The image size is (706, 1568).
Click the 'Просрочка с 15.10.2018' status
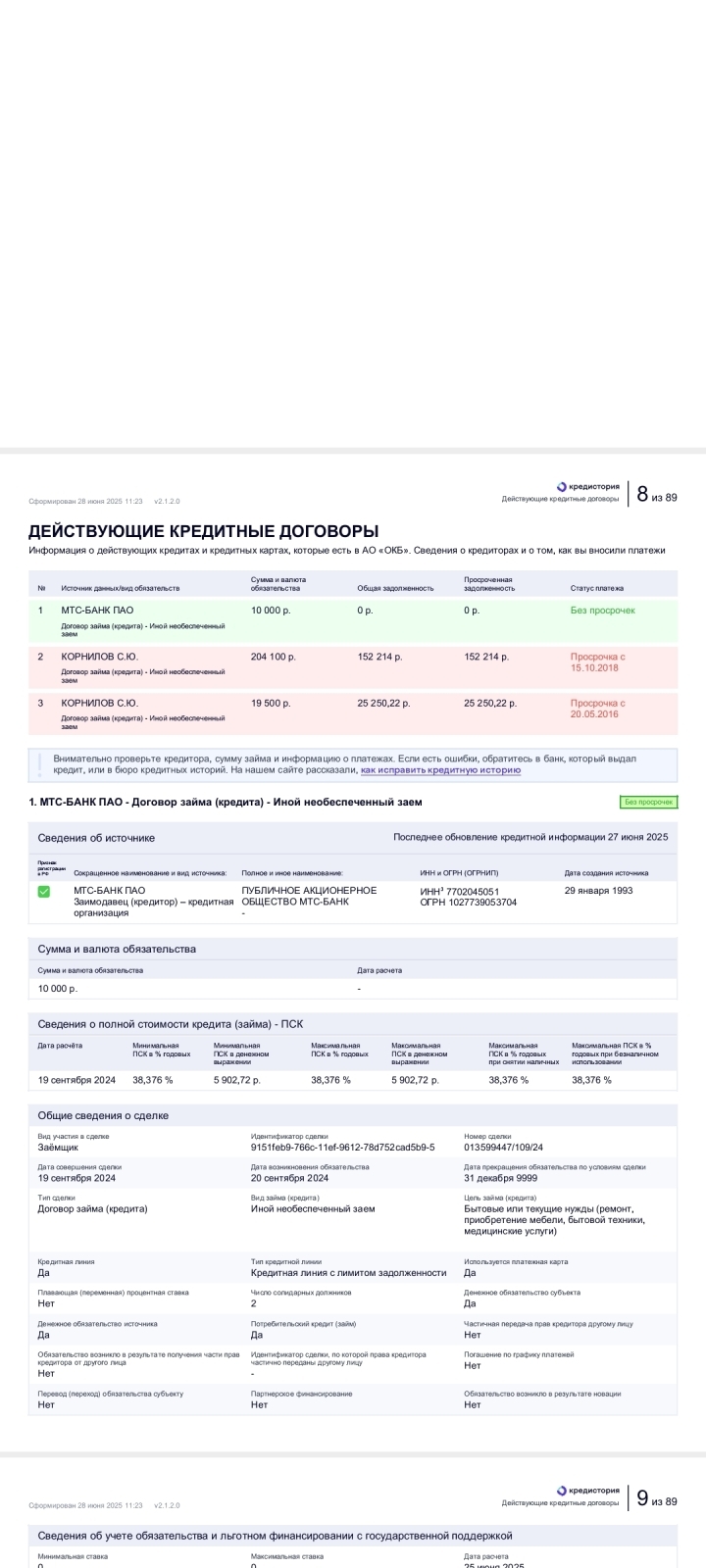[x=597, y=662]
